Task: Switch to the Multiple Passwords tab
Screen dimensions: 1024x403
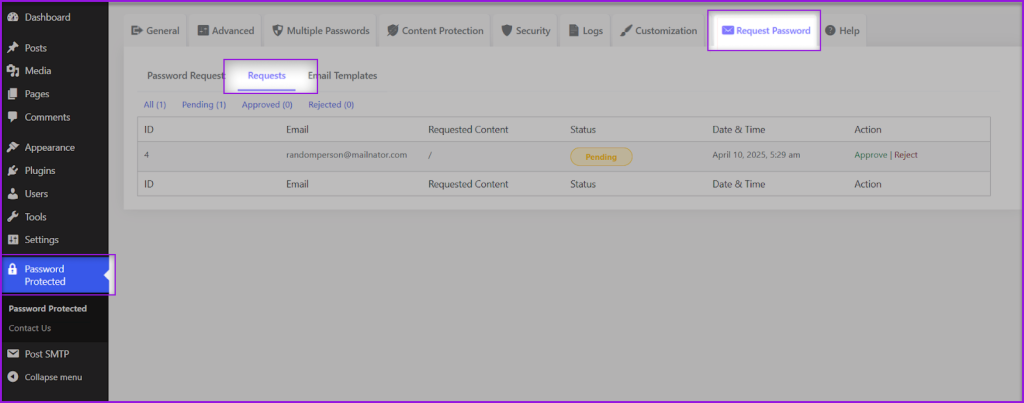Action: coord(320,31)
